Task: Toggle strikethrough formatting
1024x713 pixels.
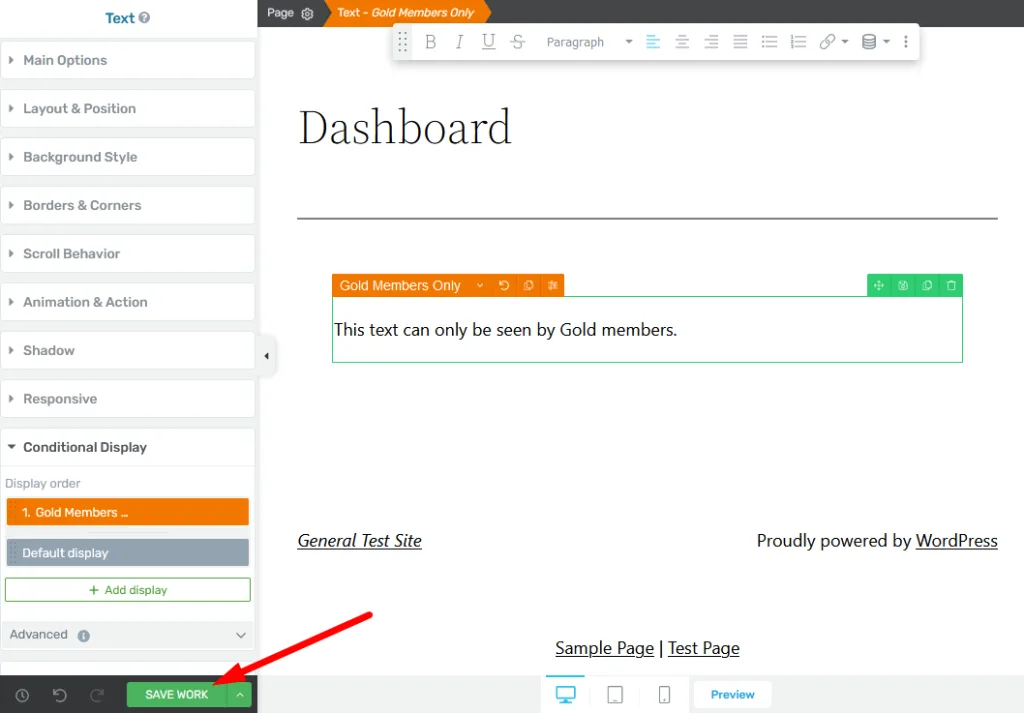Action: [x=518, y=42]
